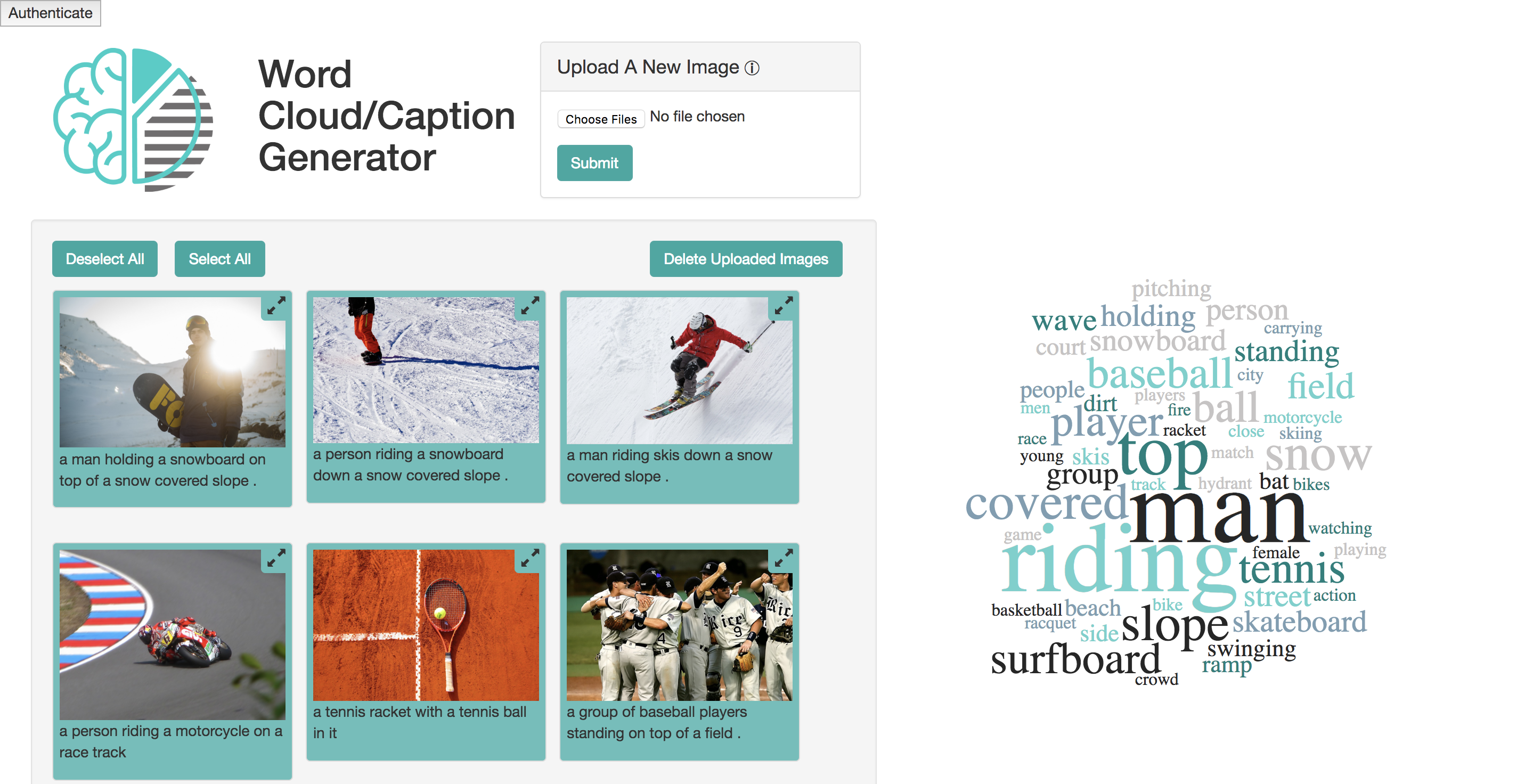
Task: Select the baseball players thumbnail
Action: coord(679,625)
